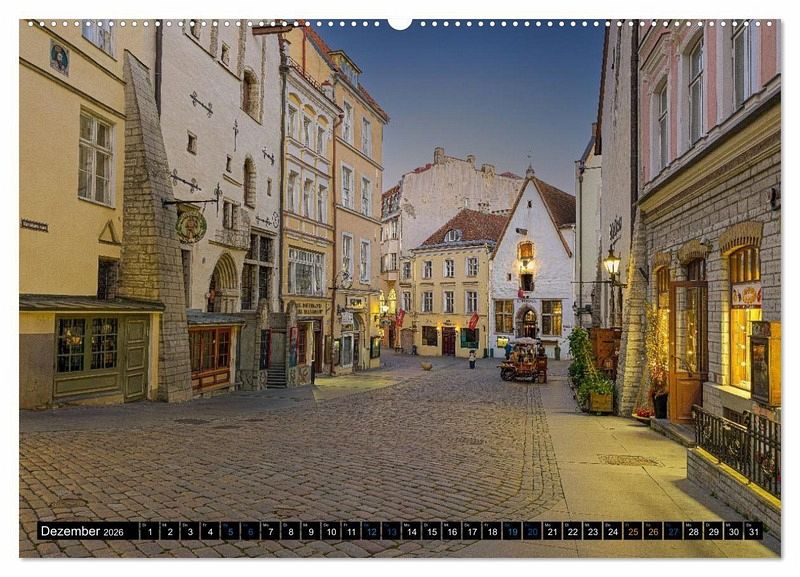This screenshot has height=577, width=800.
Task: Select day 5 in the calendar strip
Action: point(230,531)
